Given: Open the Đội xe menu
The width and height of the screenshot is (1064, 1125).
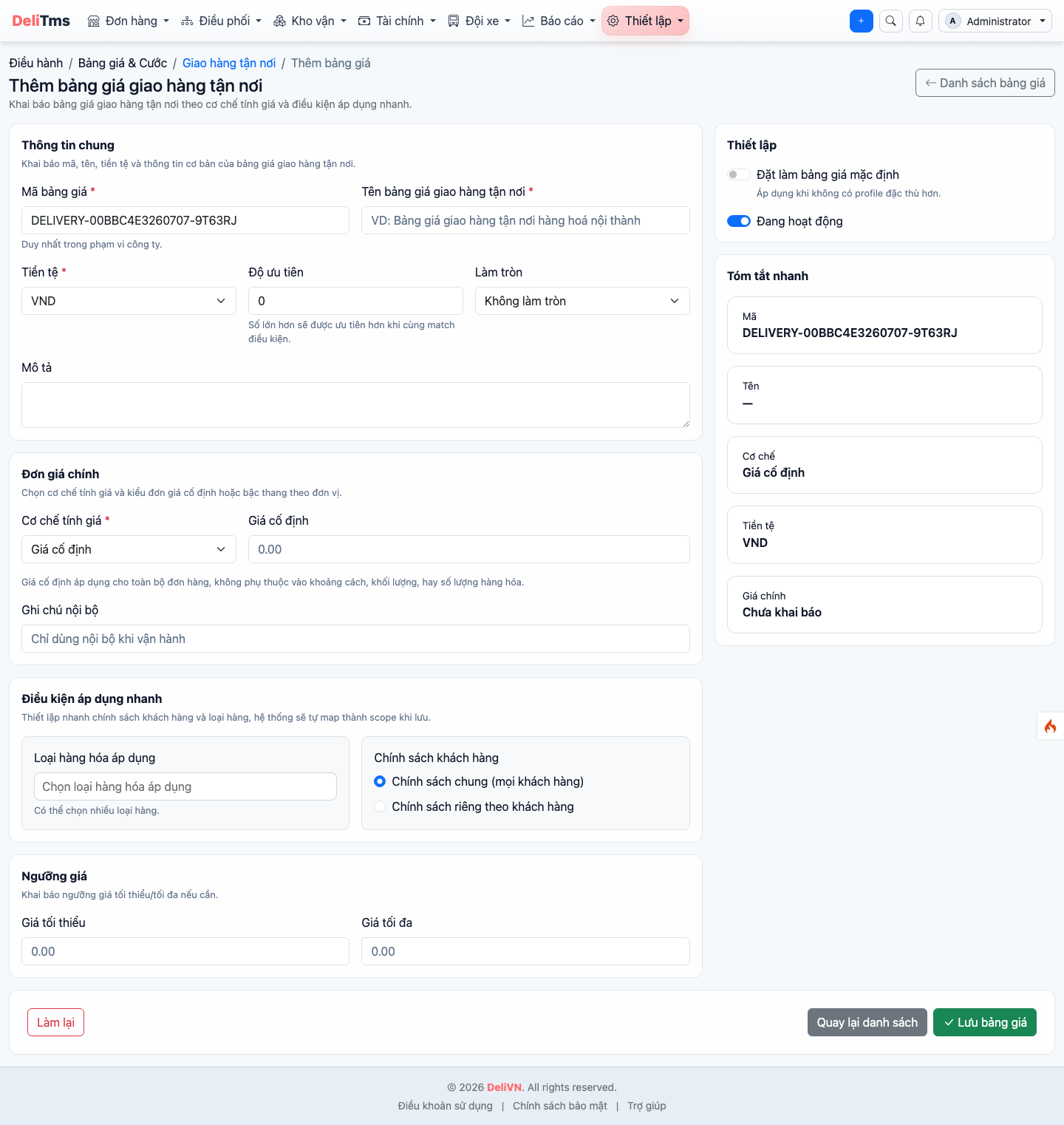Looking at the screenshot, I should [479, 21].
